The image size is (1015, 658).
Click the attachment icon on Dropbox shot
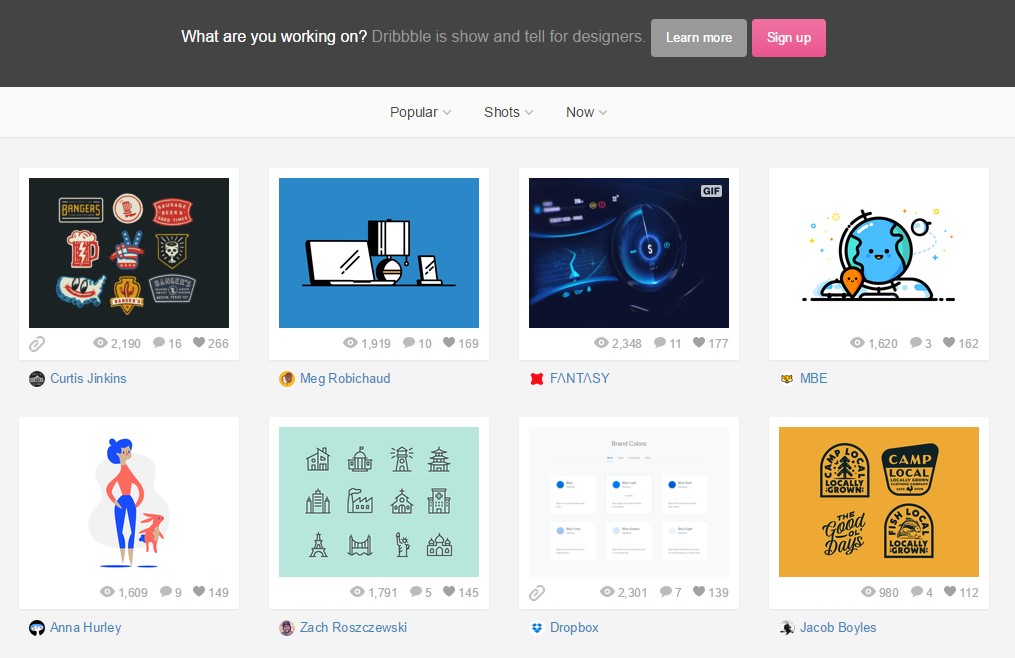point(537,593)
